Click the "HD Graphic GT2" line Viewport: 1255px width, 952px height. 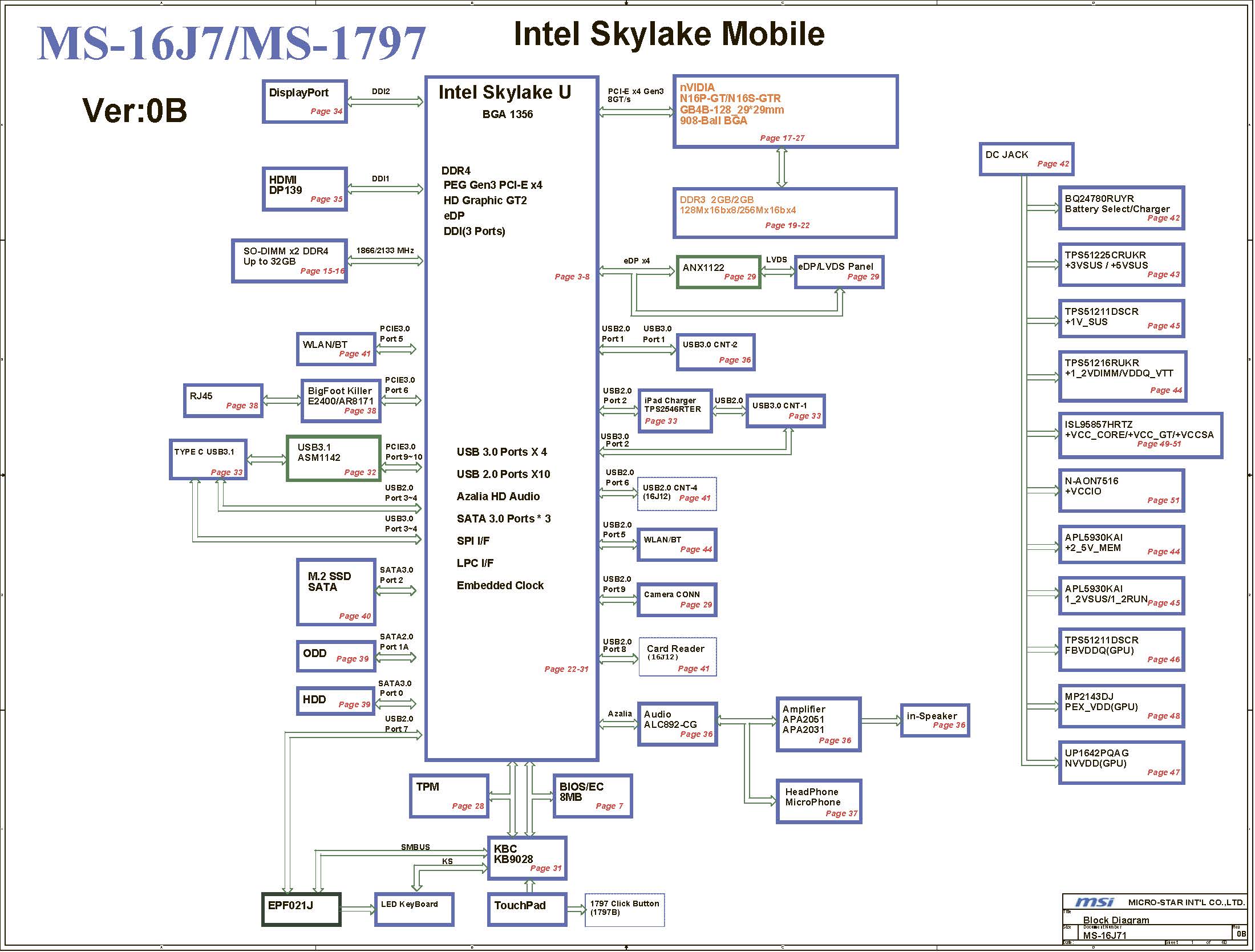click(485, 200)
